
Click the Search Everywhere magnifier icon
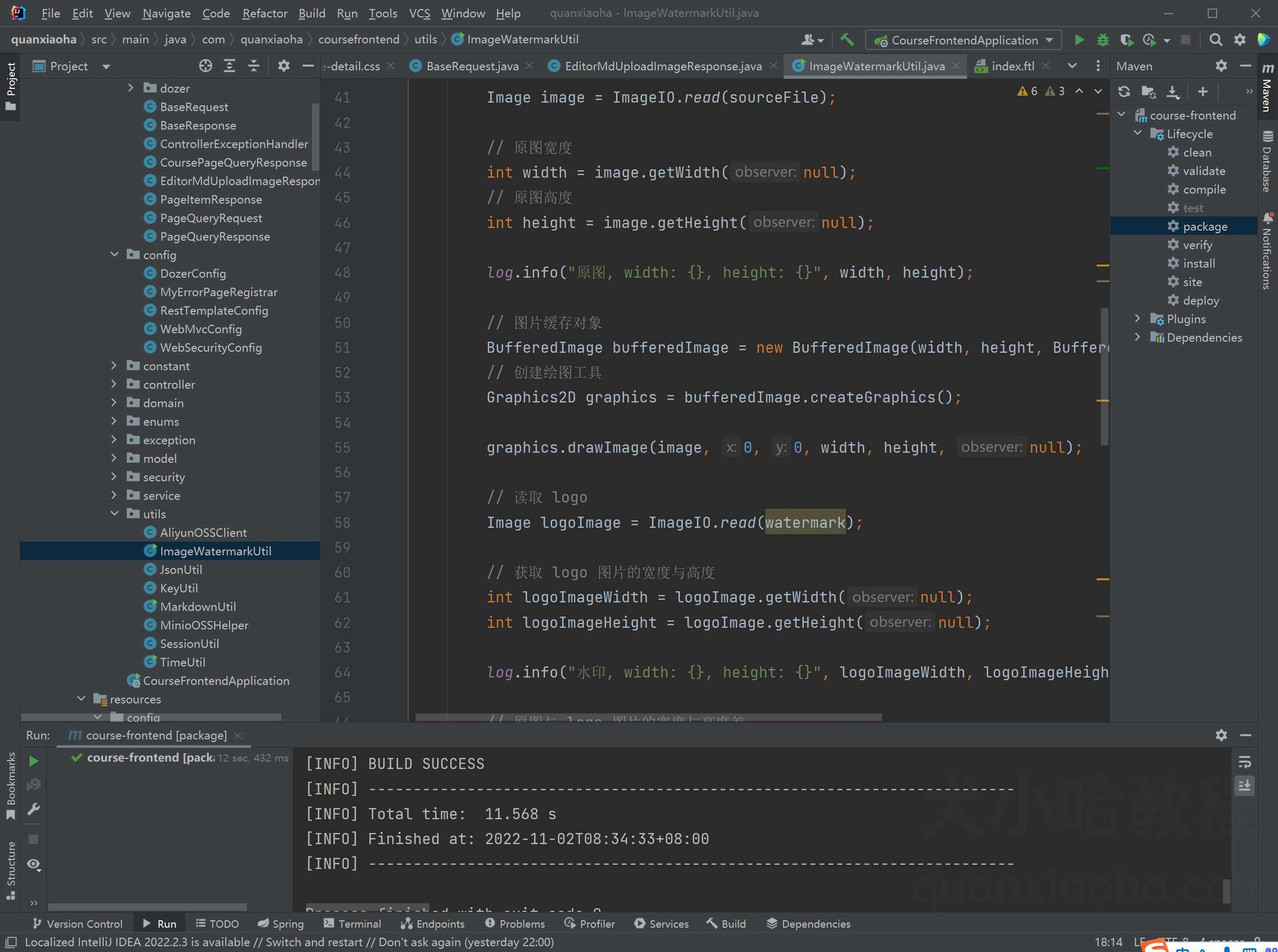[1215, 40]
